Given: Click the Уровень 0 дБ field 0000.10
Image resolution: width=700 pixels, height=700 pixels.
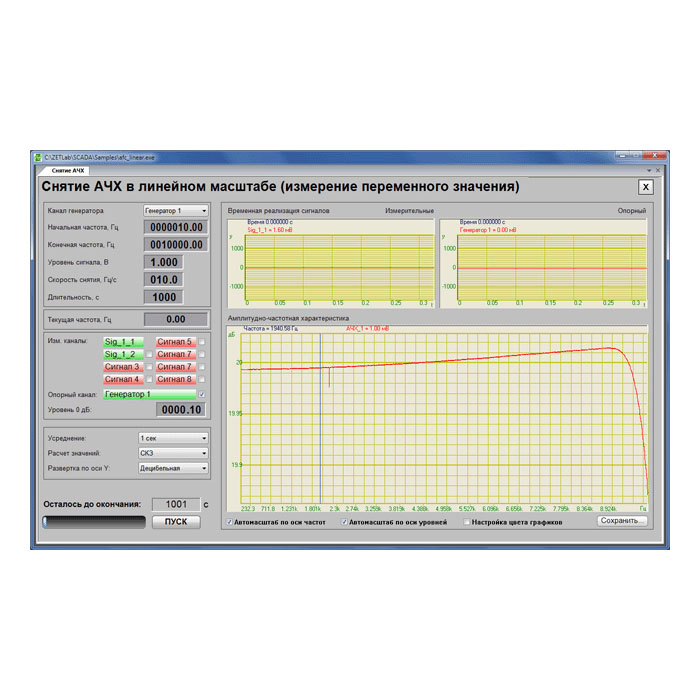Looking at the screenshot, I should [x=181, y=410].
